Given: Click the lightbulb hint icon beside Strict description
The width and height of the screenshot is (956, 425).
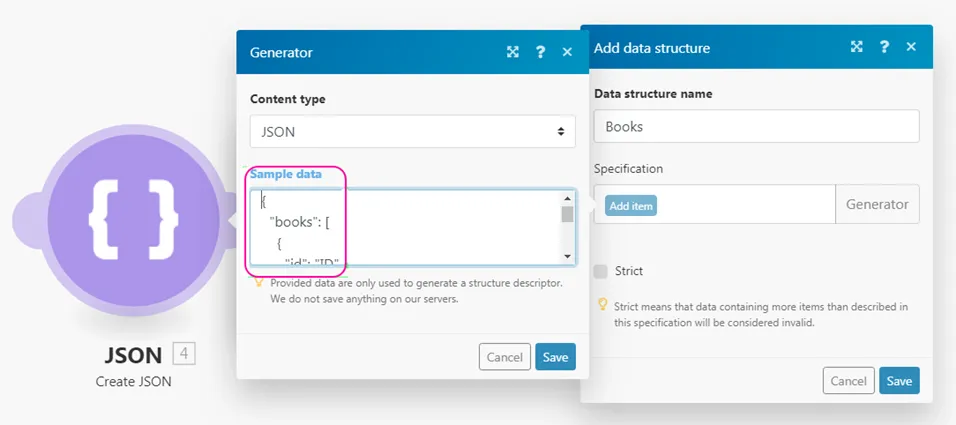Looking at the screenshot, I should click(602, 304).
